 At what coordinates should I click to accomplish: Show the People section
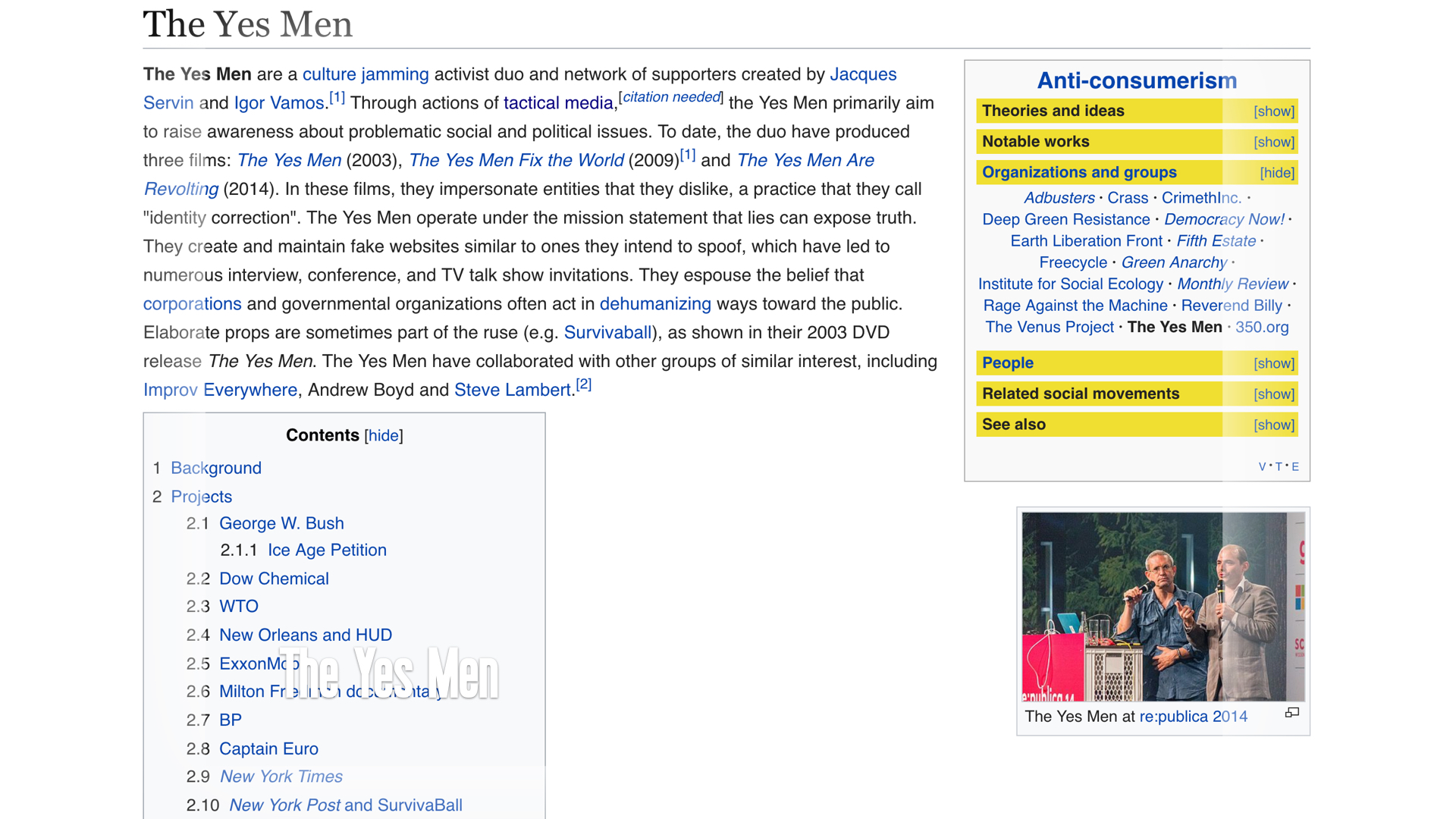coord(1274,363)
